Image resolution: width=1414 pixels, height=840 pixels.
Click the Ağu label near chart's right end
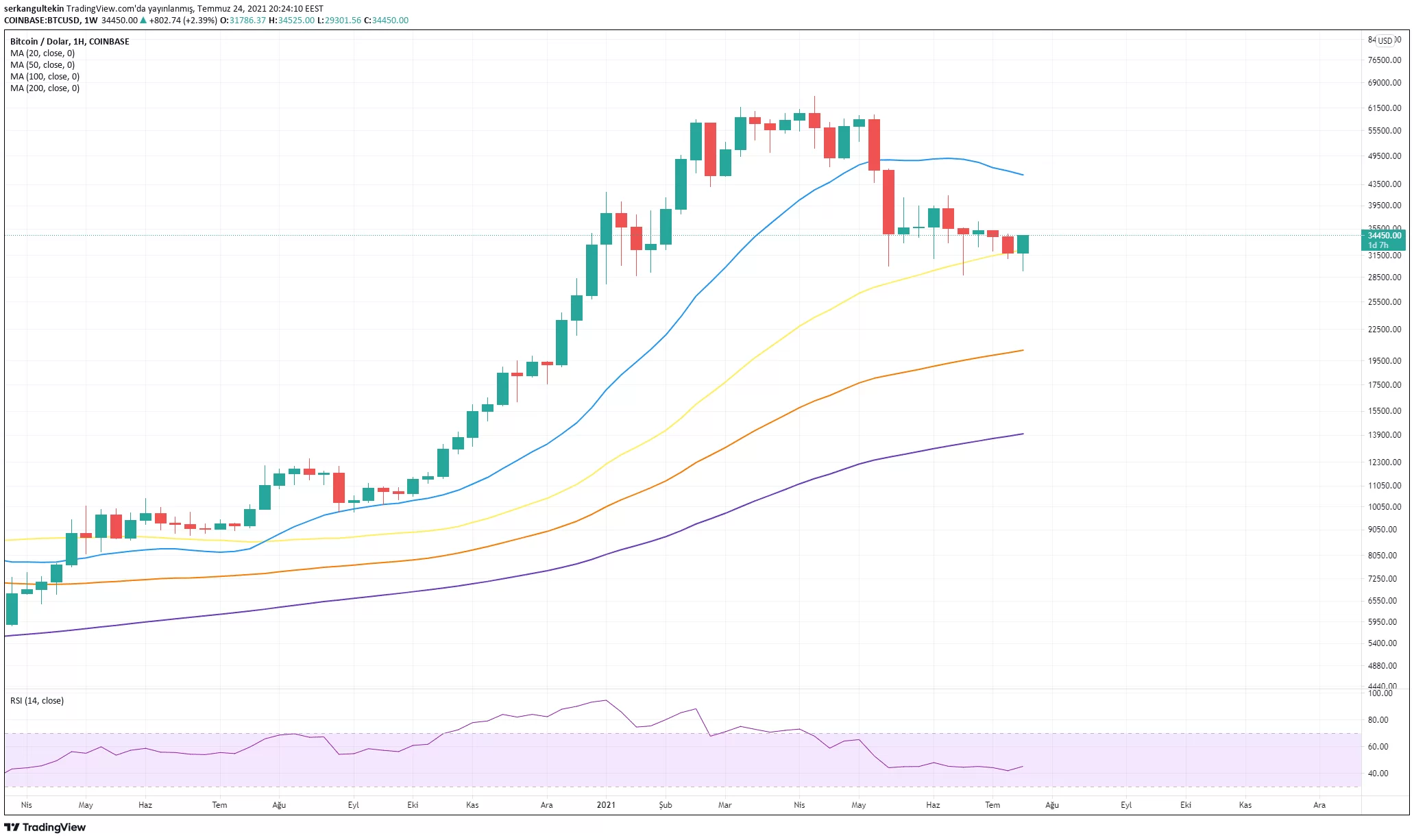coord(1052,805)
